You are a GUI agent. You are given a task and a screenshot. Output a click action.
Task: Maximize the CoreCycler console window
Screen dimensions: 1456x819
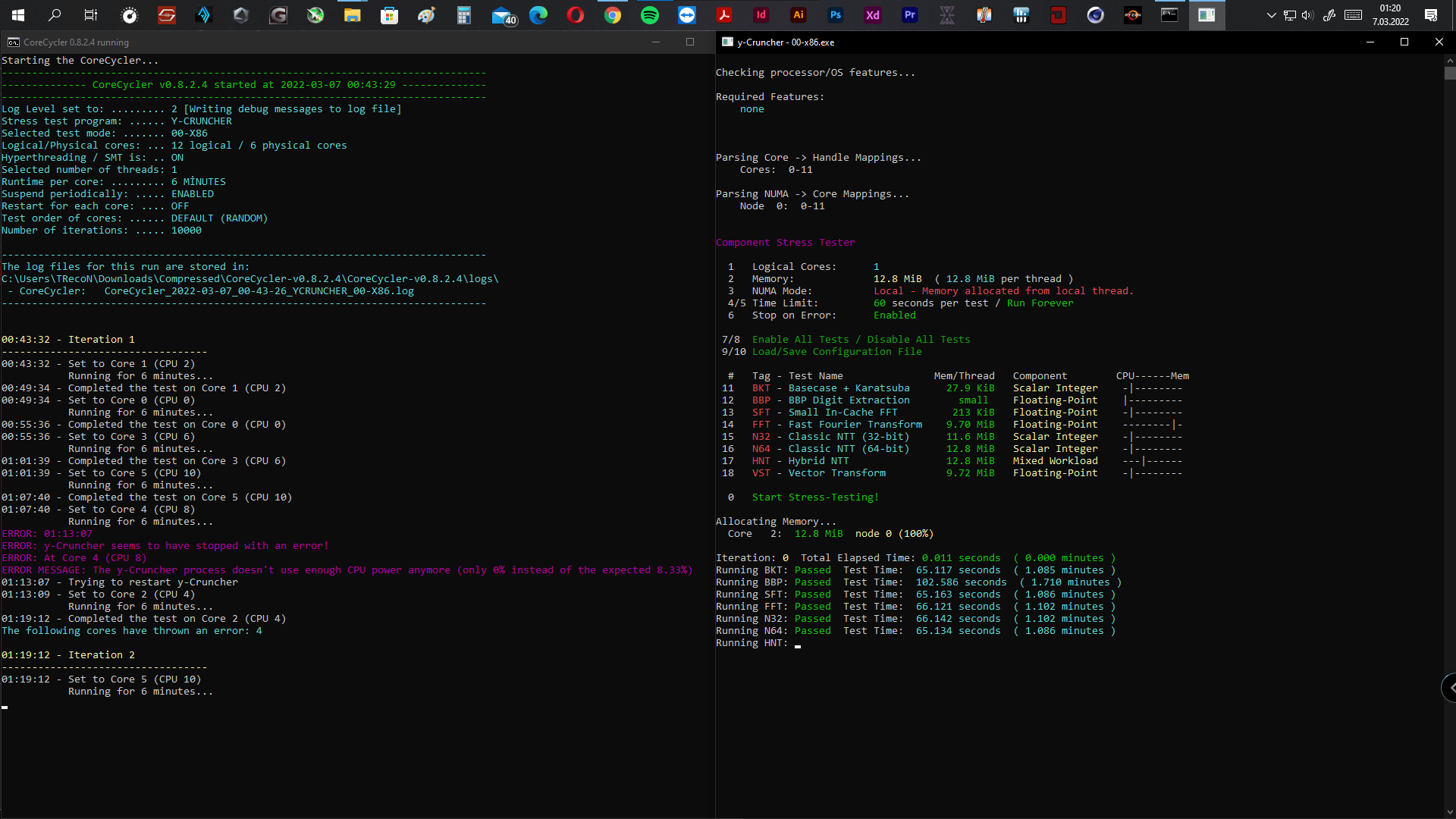coord(690,42)
